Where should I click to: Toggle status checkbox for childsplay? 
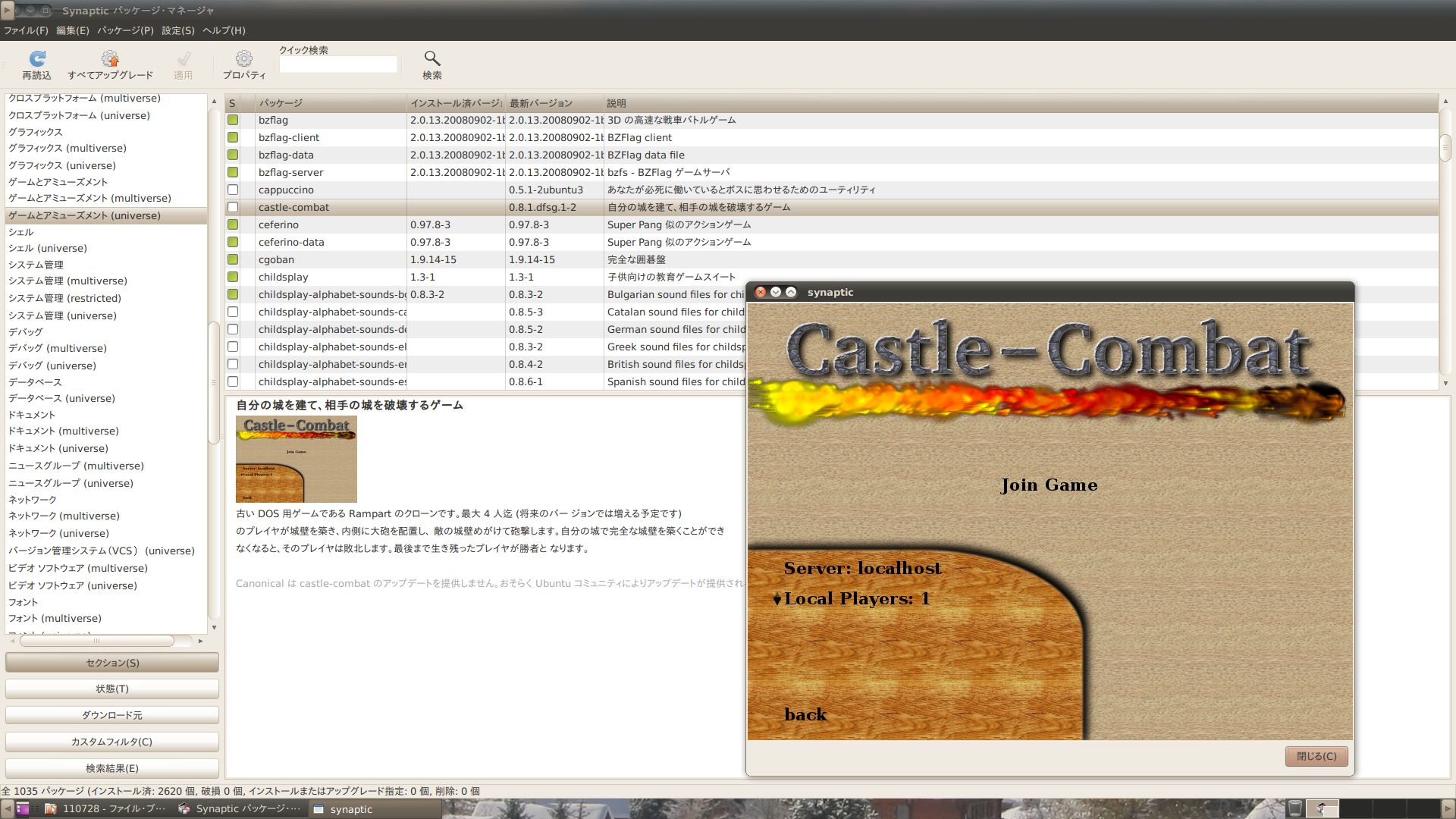tap(233, 277)
